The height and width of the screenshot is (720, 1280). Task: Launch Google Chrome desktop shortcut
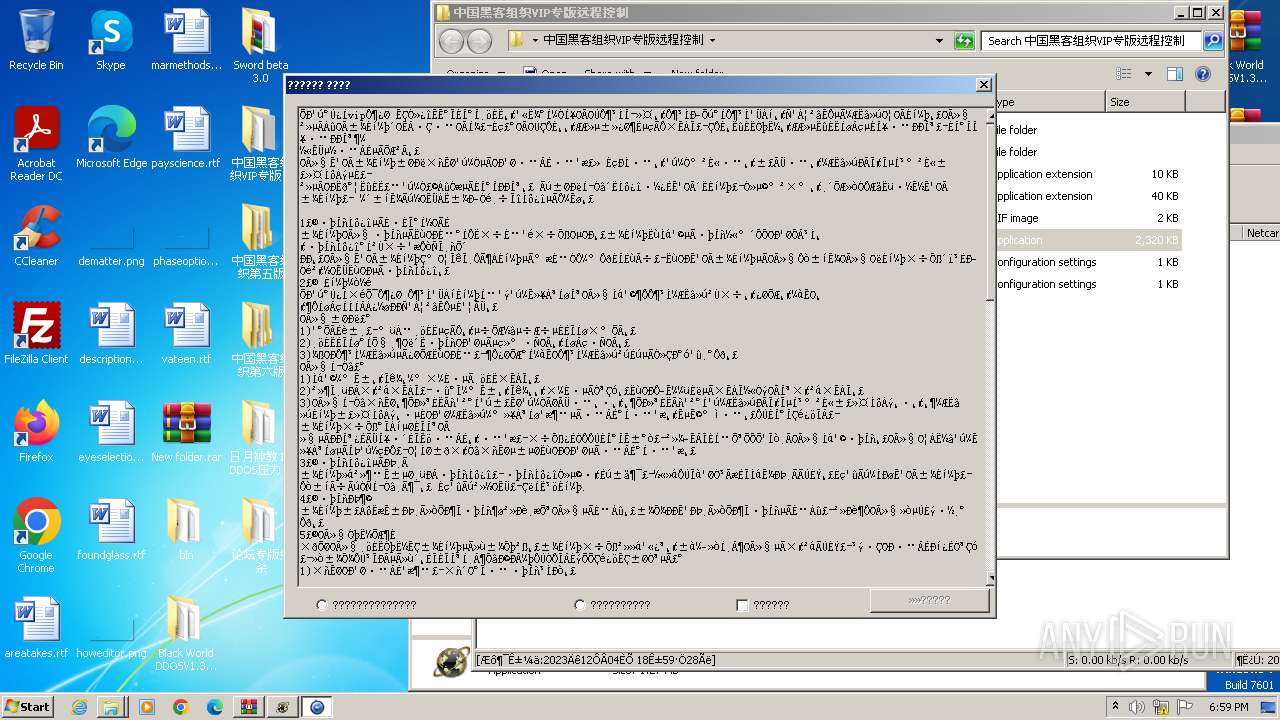pyautogui.click(x=36, y=536)
